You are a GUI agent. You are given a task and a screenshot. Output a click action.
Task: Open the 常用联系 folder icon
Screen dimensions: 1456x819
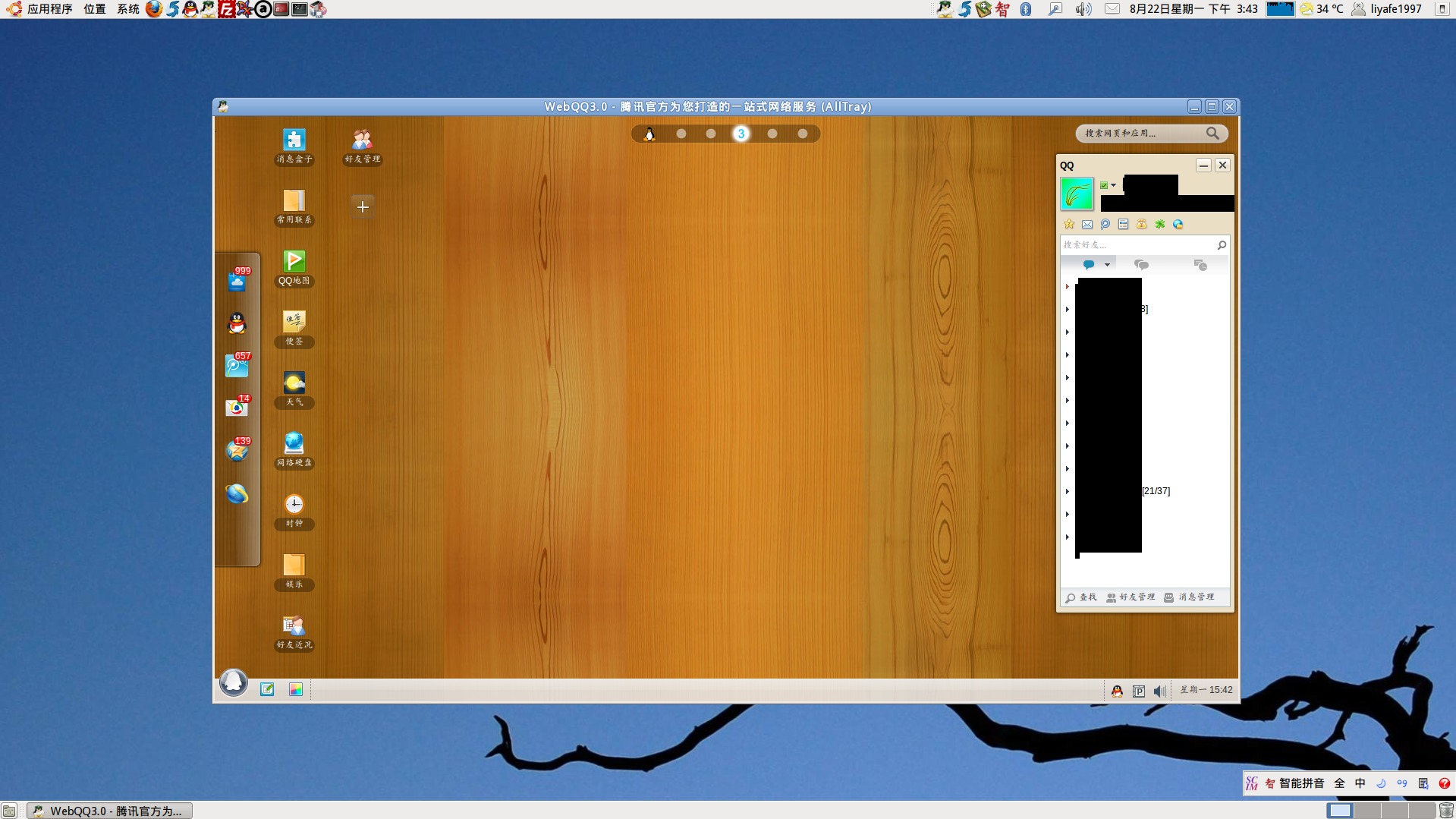[x=294, y=206]
